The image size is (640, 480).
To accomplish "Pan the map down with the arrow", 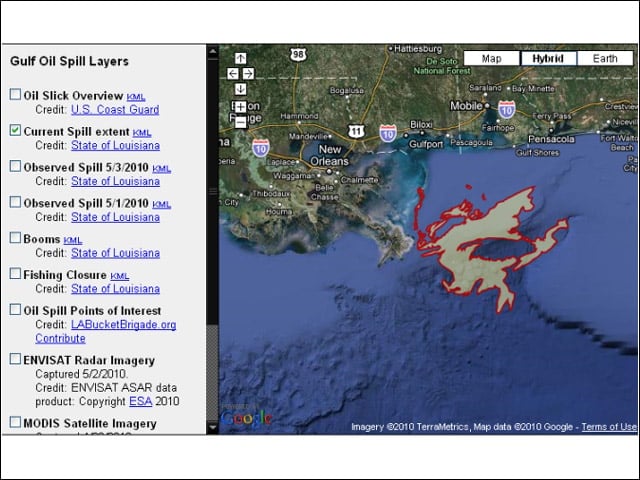I will point(240,89).
